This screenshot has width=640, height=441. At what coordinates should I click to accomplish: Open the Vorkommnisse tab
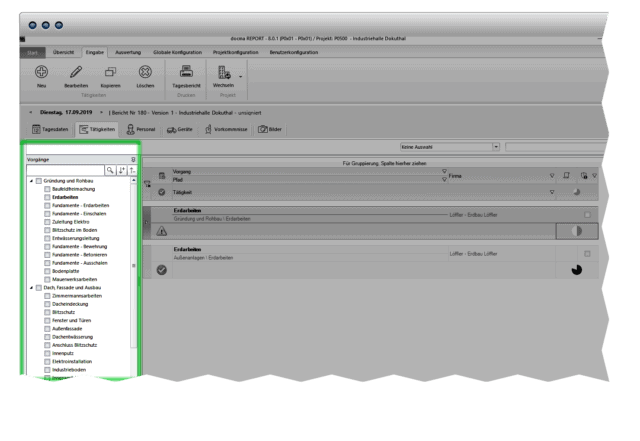click(x=226, y=129)
